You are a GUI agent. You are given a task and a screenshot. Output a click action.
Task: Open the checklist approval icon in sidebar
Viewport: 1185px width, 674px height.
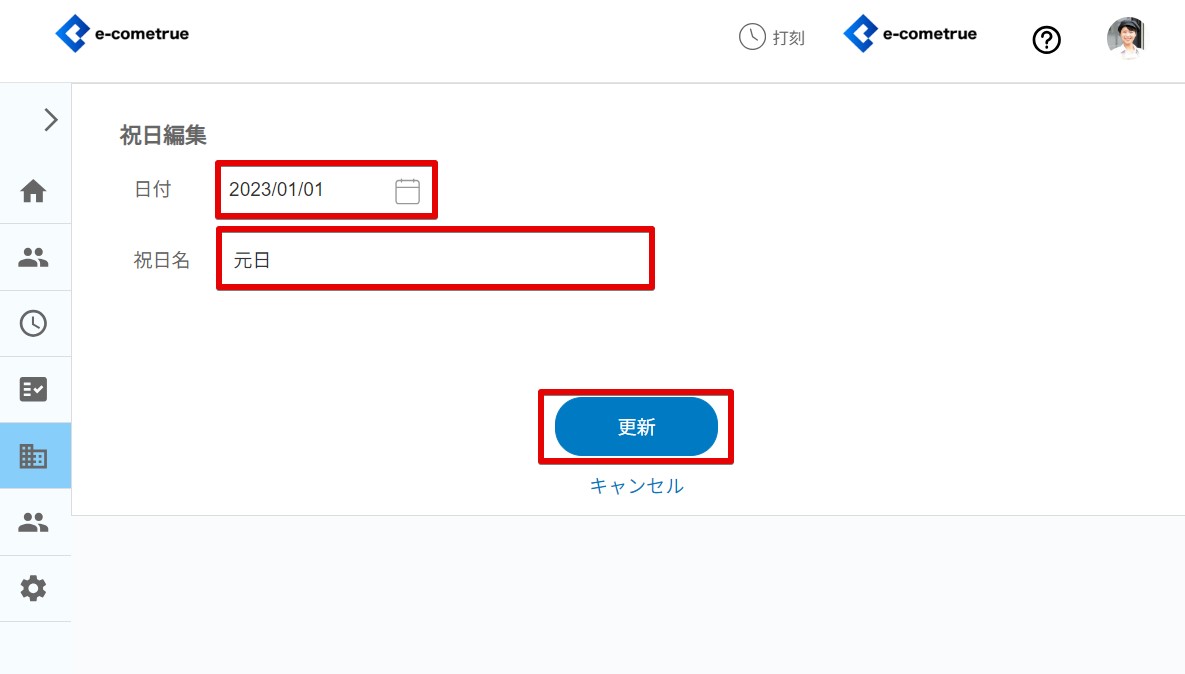click(33, 389)
